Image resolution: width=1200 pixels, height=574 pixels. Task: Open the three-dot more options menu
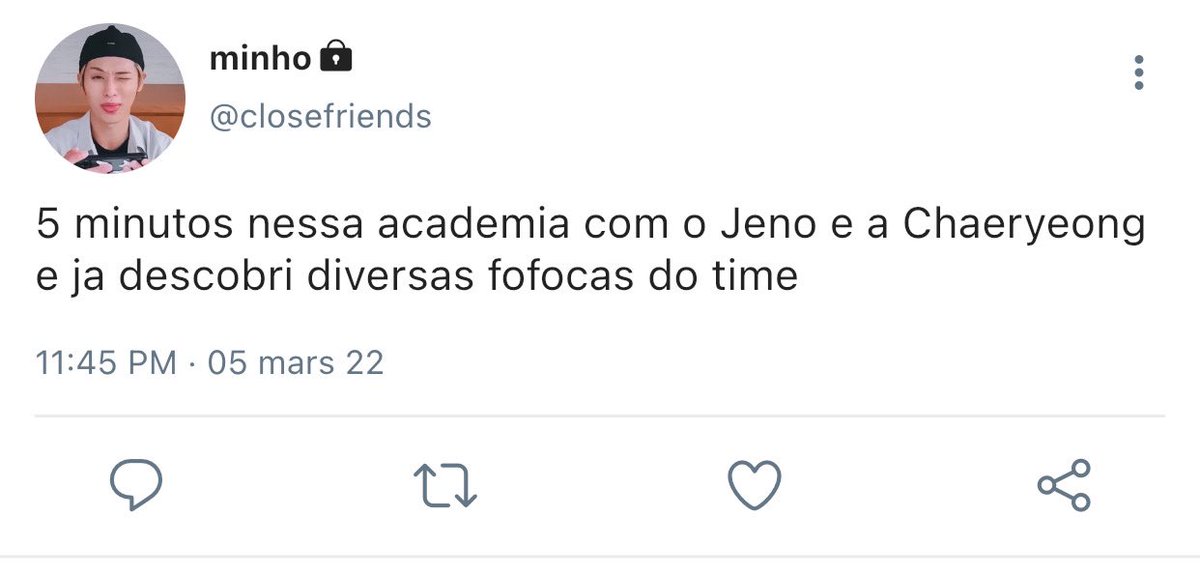pos(1139,73)
